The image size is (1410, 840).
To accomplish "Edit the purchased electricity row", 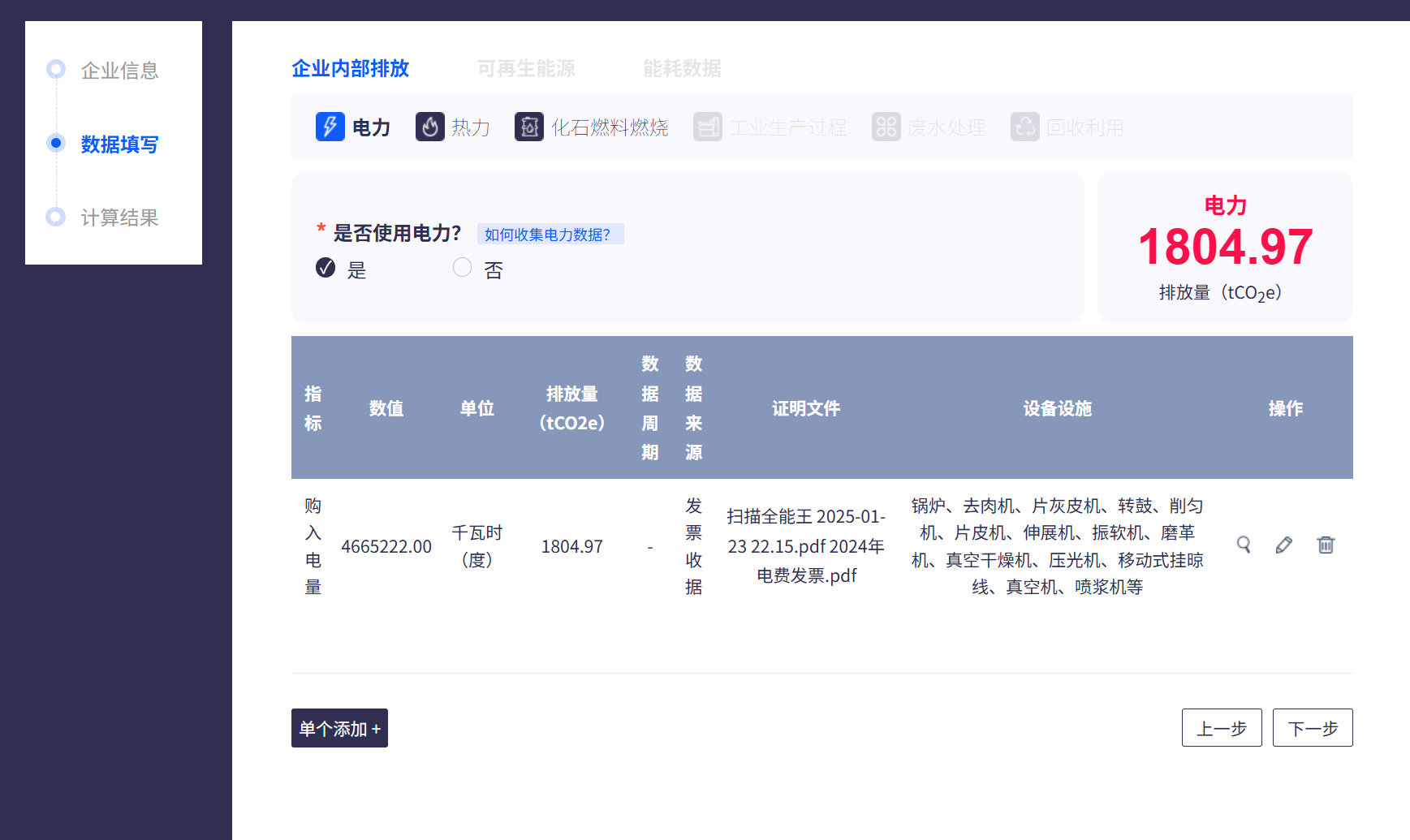I will (x=1284, y=545).
